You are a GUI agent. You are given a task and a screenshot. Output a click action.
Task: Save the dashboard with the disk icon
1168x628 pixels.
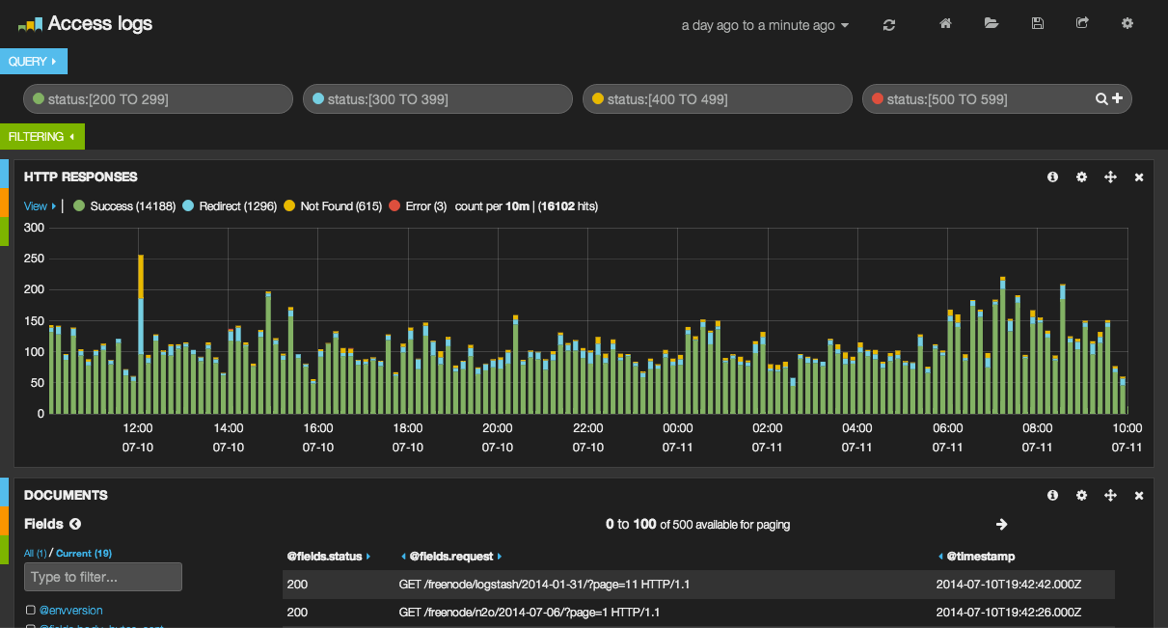[1037, 24]
